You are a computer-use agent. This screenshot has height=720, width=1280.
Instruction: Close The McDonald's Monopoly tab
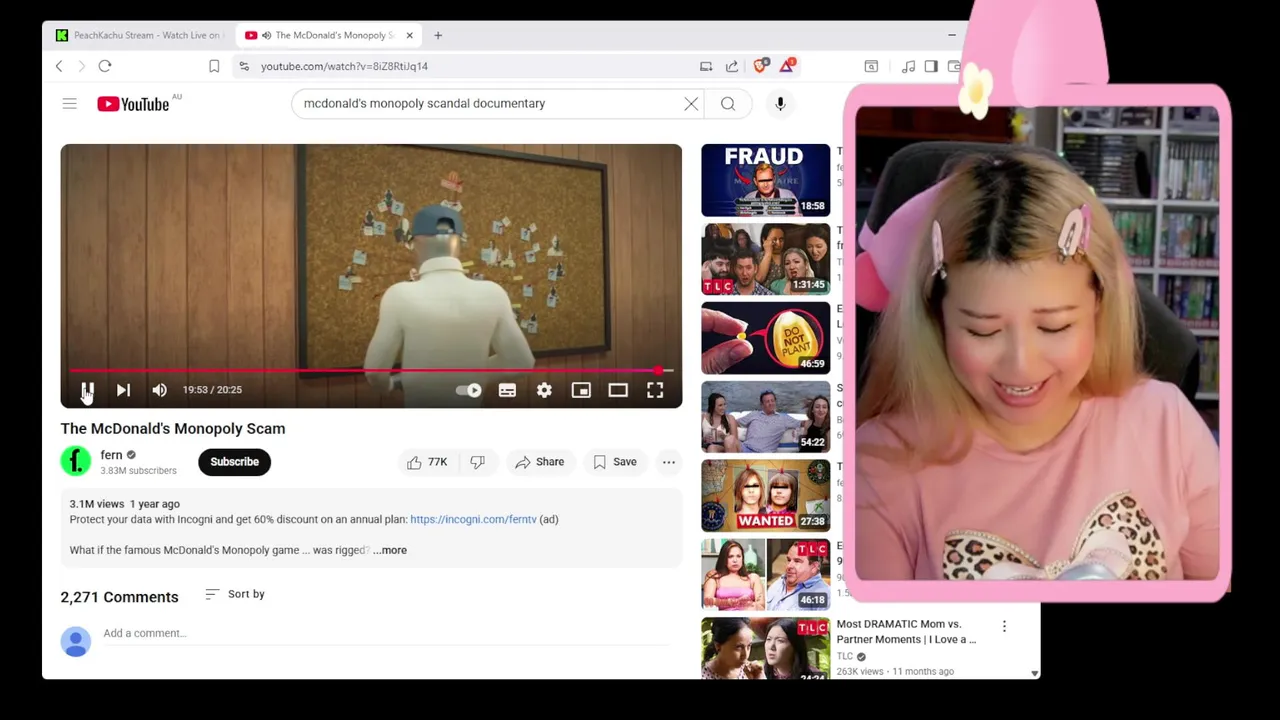409,35
